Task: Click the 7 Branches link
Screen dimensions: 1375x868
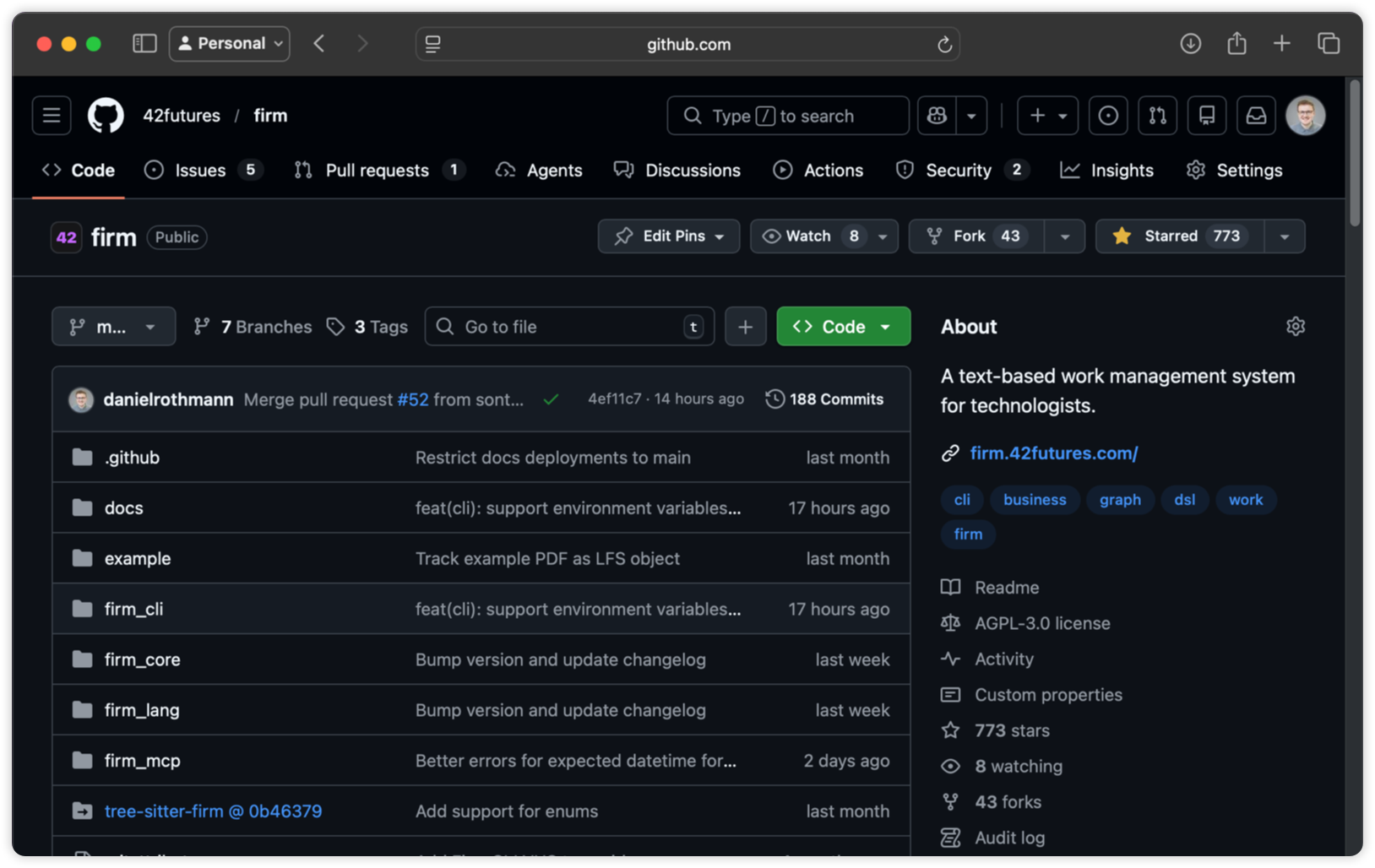Action: point(253,327)
